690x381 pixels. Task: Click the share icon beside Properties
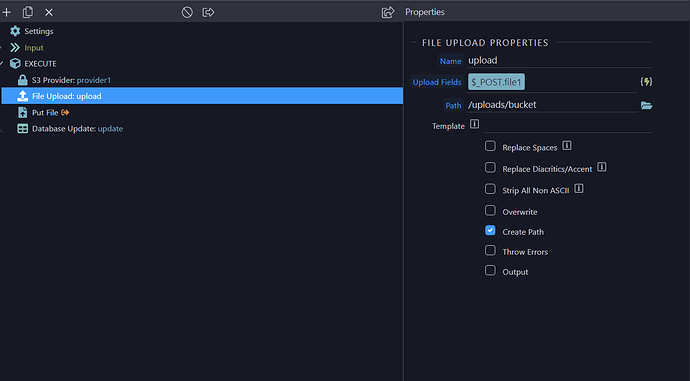click(388, 12)
